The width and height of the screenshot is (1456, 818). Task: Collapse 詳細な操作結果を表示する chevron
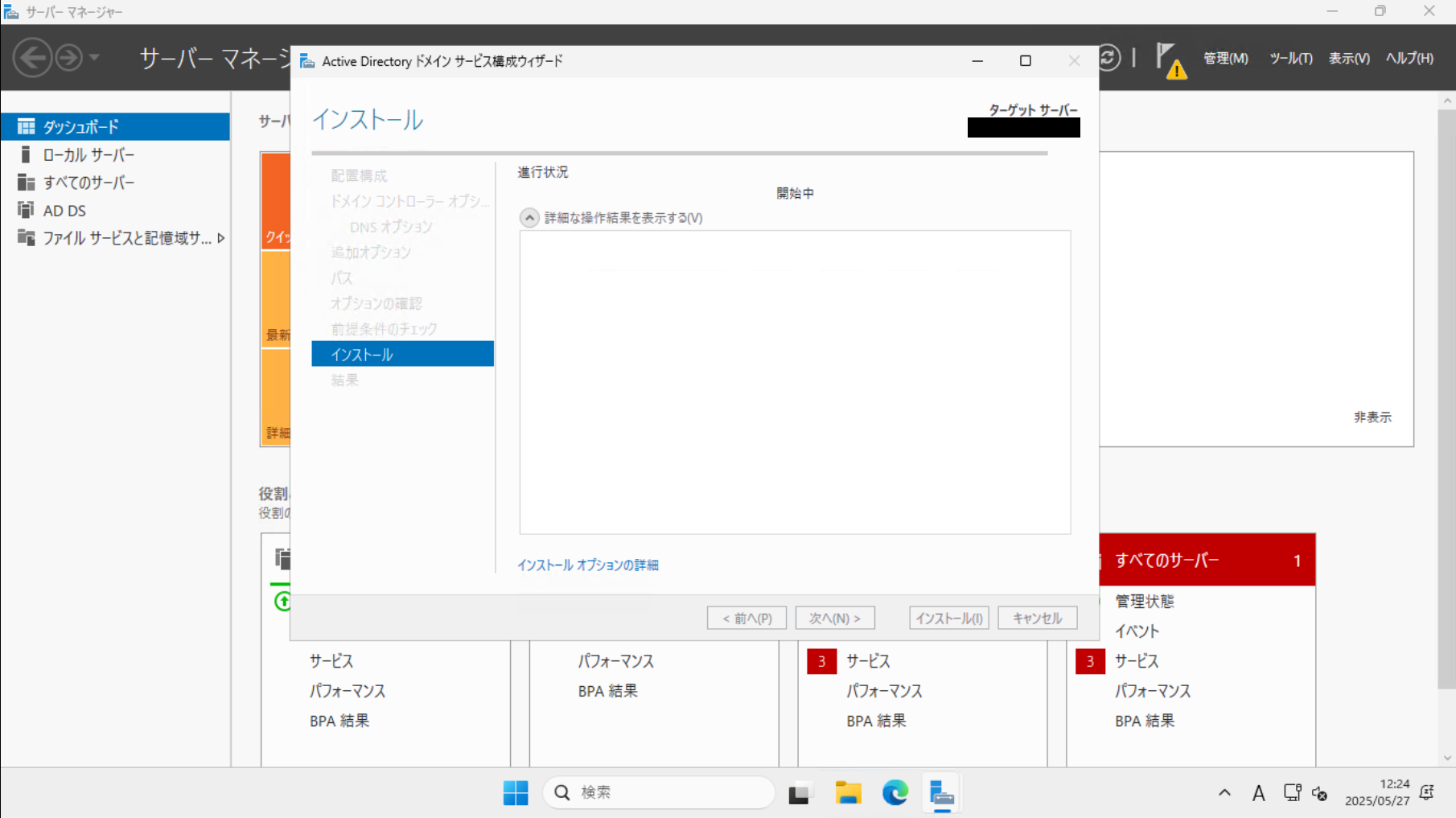tap(529, 218)
